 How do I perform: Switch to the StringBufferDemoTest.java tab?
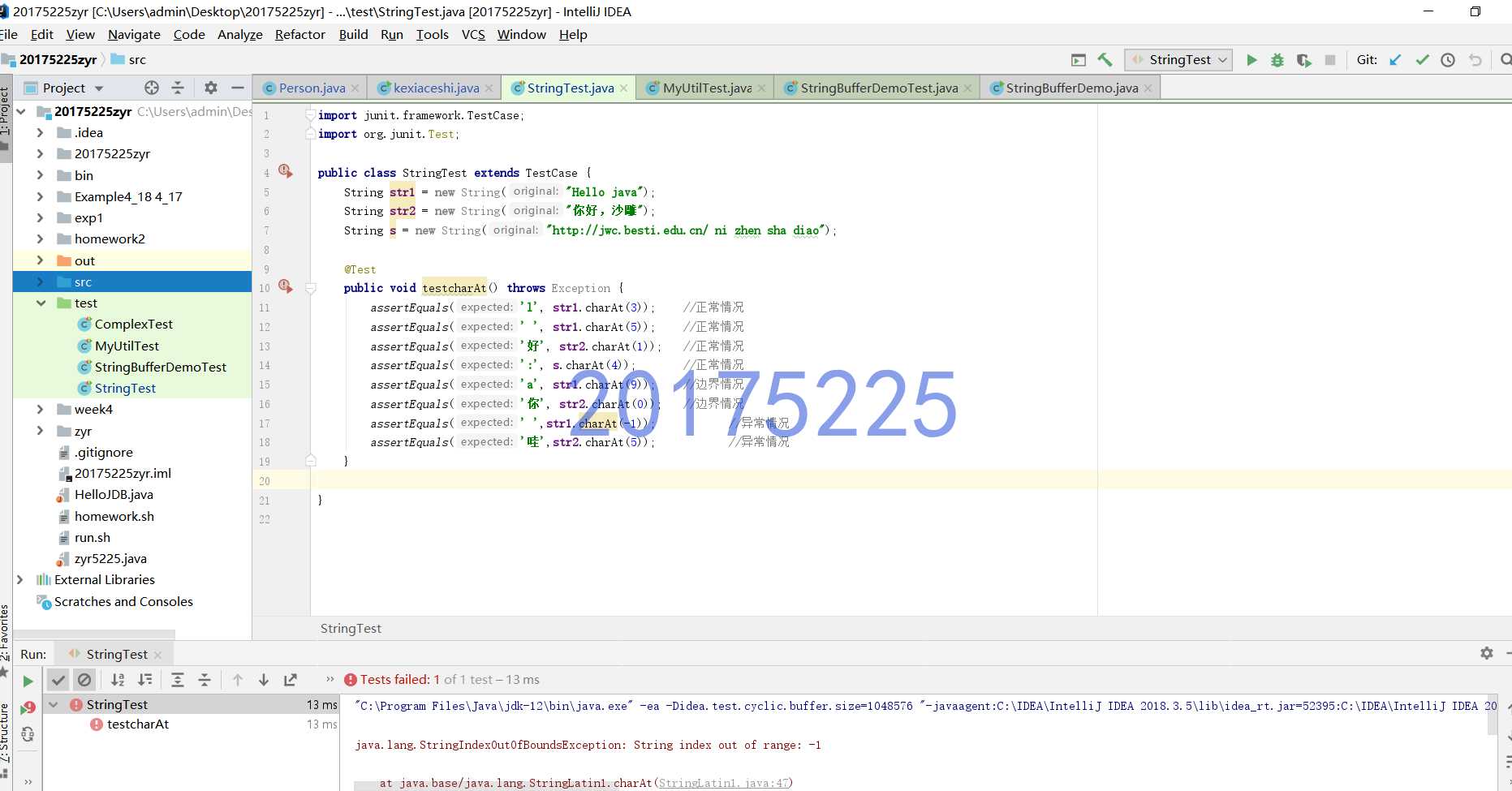coord(877,88)
